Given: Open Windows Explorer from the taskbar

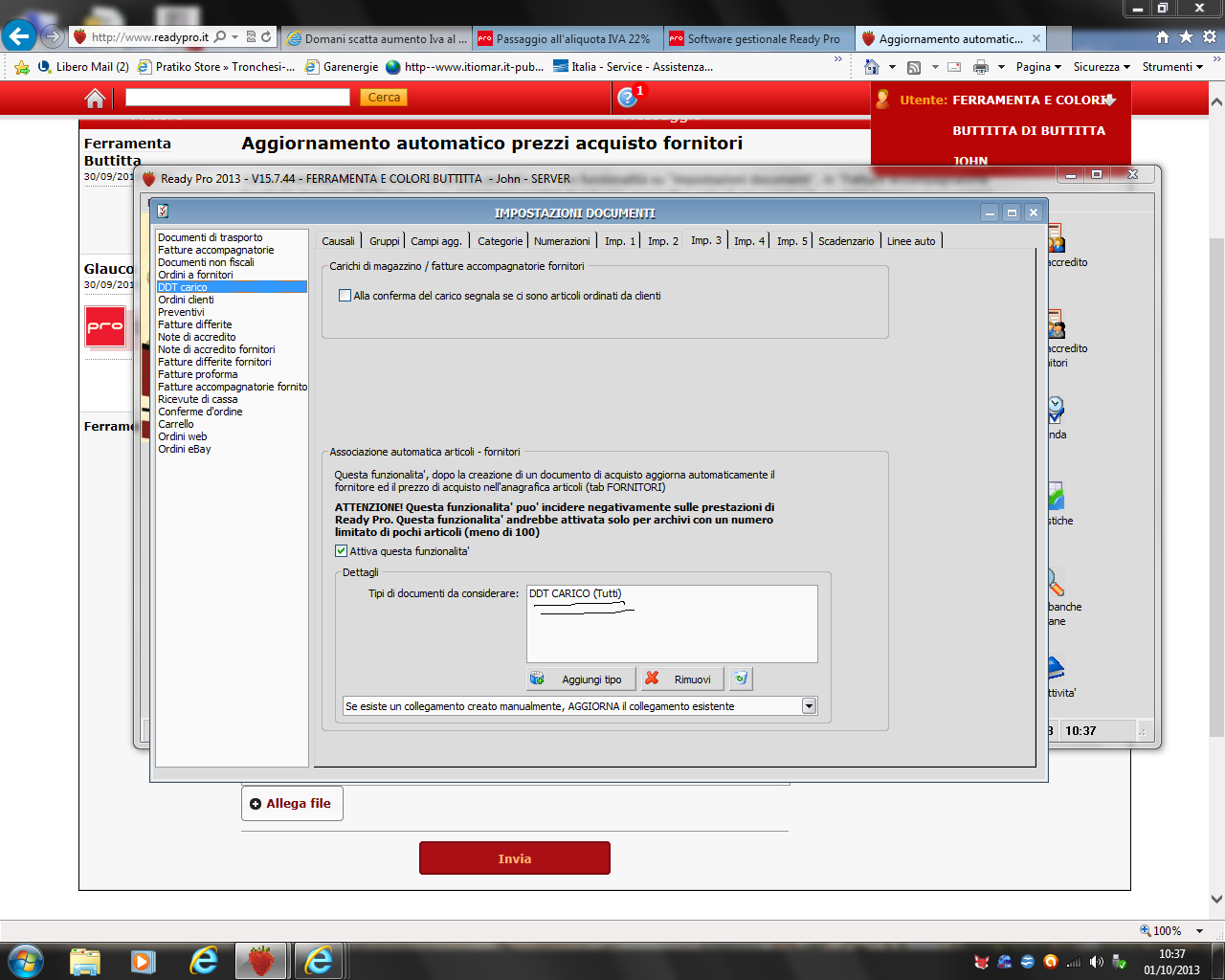Looking at the screenshot, I should point(85,961).
